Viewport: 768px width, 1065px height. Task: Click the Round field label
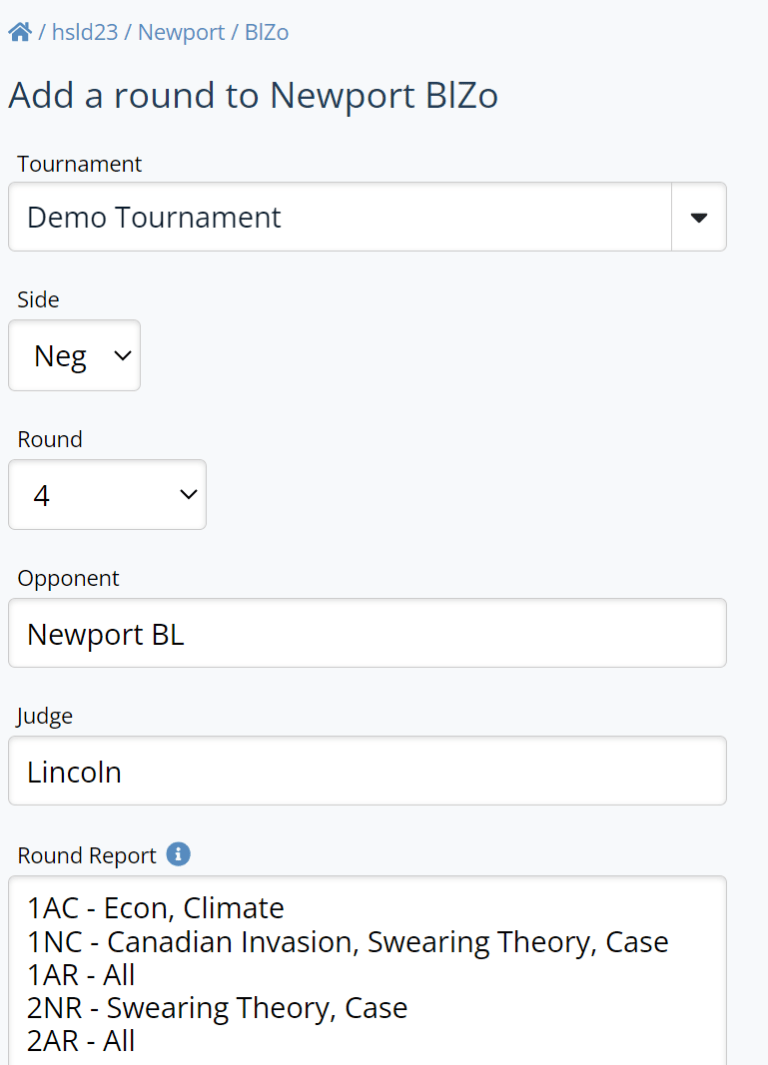click(50, 440)
